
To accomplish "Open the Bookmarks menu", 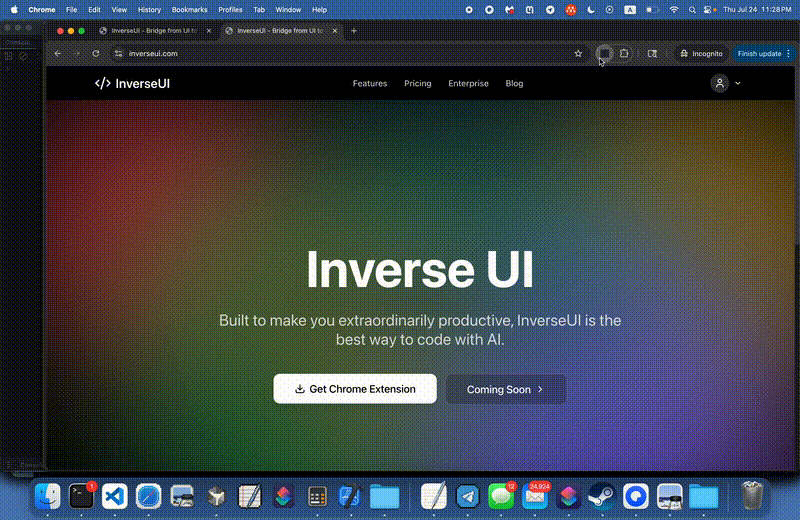I will point(189,10).
